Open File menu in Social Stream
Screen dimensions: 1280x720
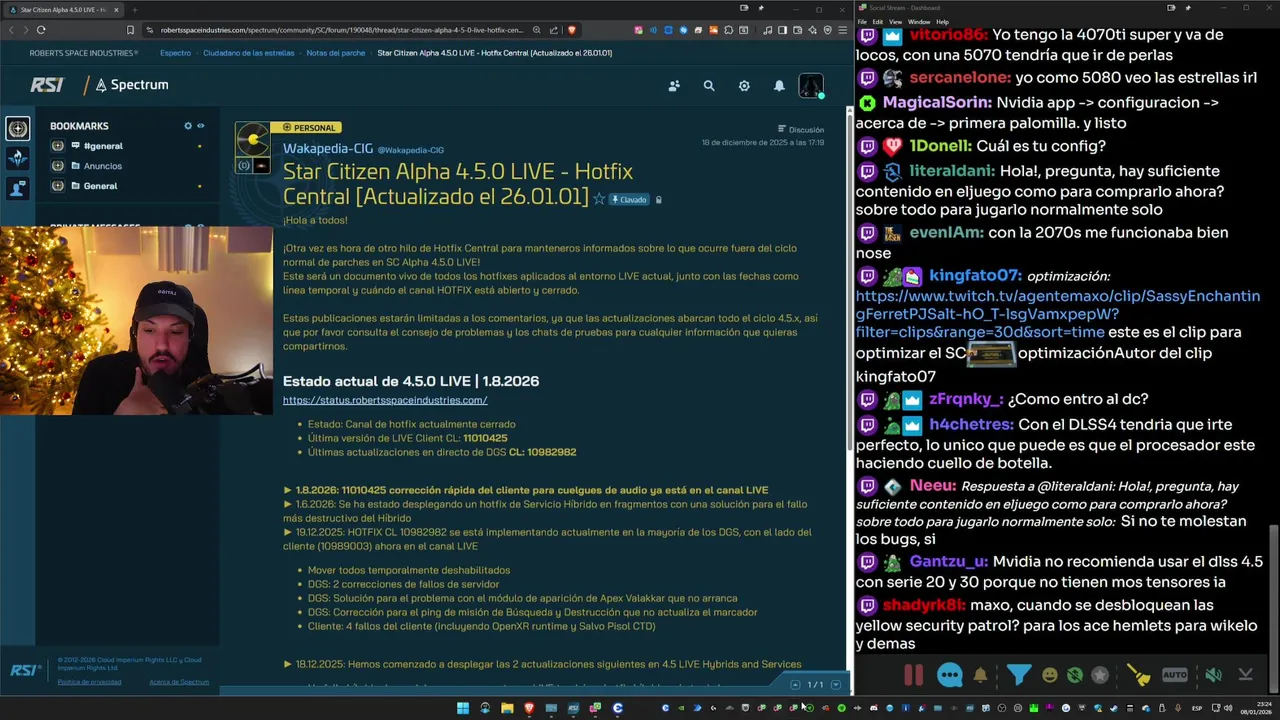tap(862, 21)
